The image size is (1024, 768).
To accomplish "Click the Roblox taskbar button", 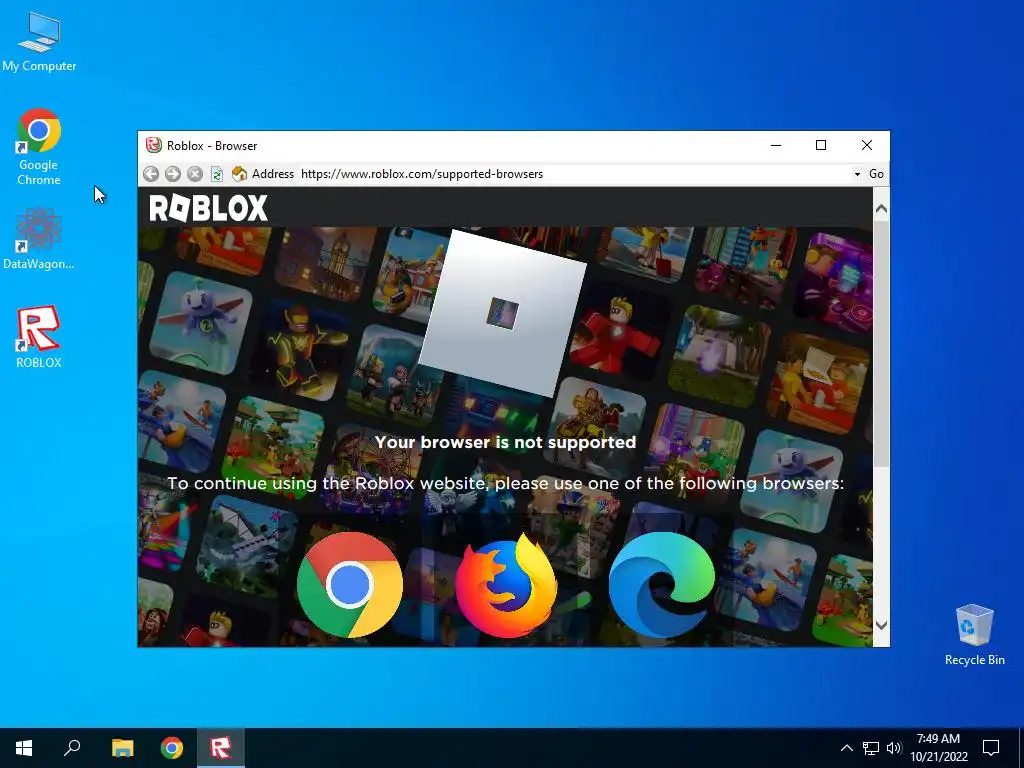I will click(221, 748).
